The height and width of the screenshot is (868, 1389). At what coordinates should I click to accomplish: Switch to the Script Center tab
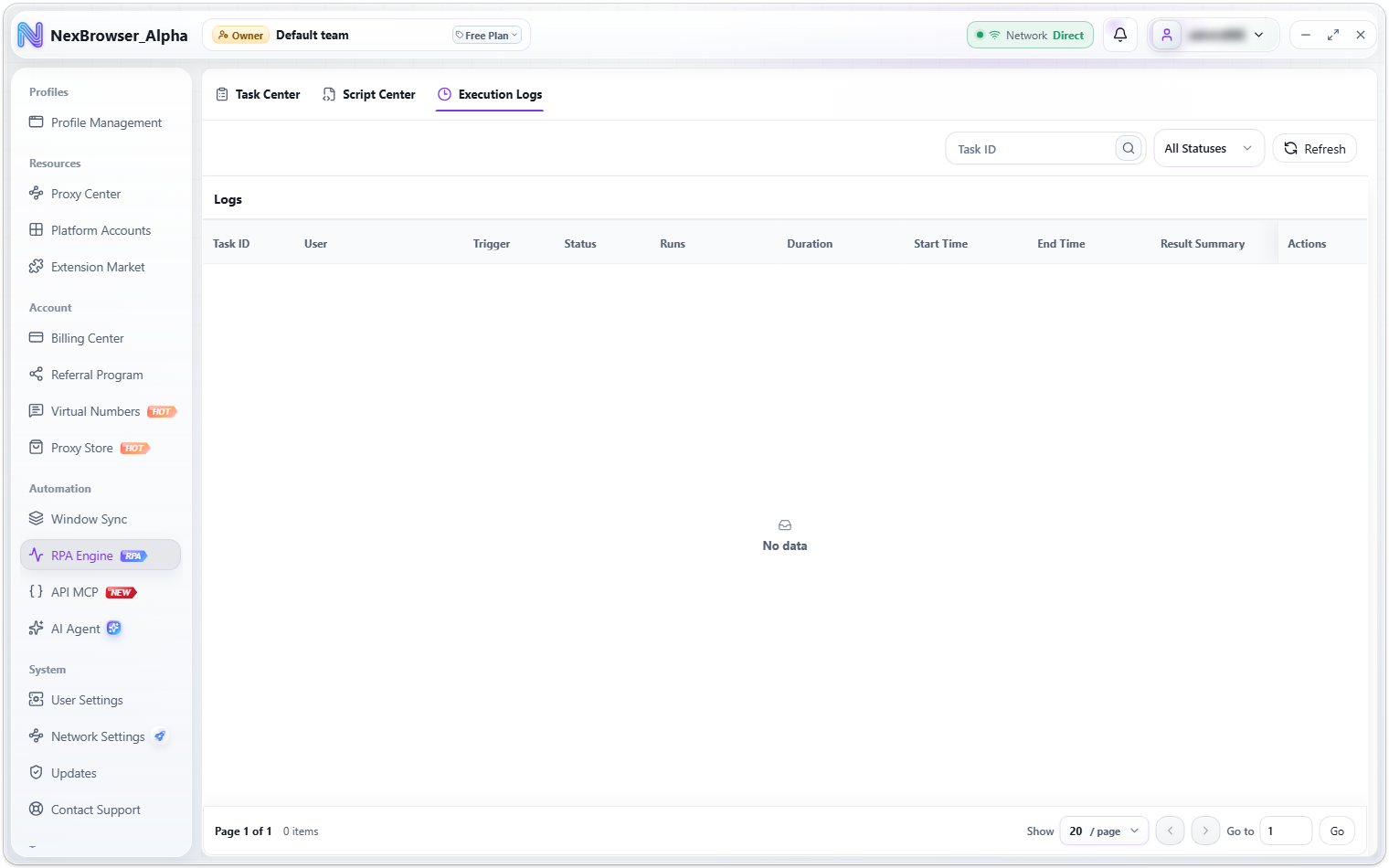coord(369,95)
